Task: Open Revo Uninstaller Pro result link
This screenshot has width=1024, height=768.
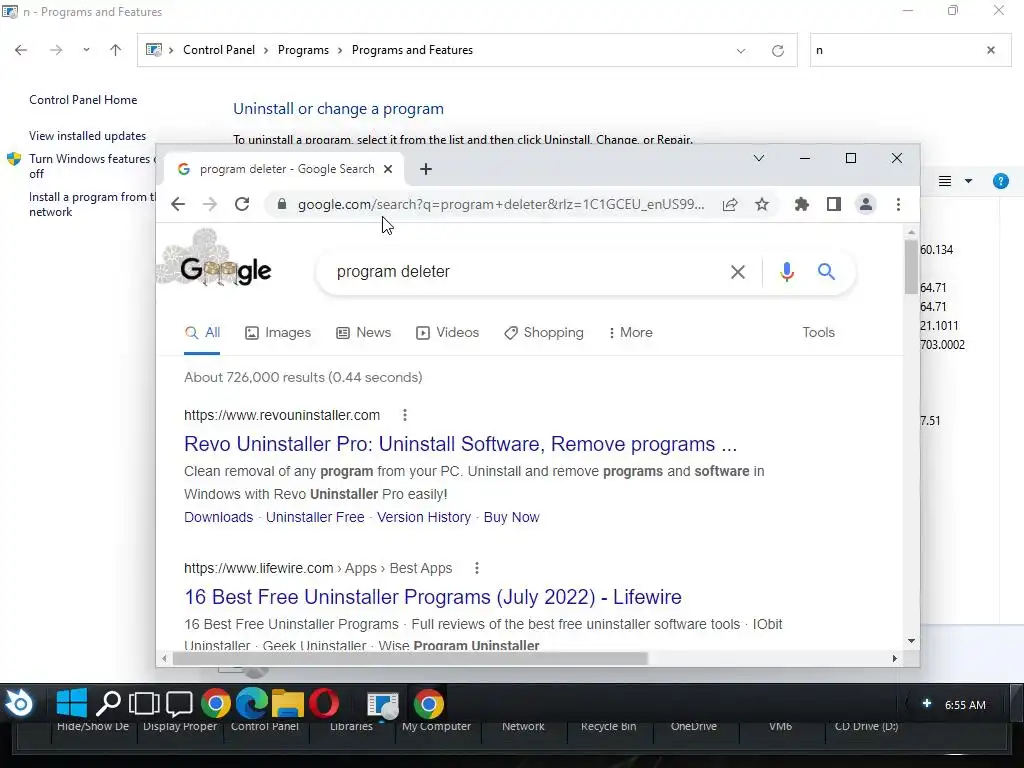Action: [460, 444]
